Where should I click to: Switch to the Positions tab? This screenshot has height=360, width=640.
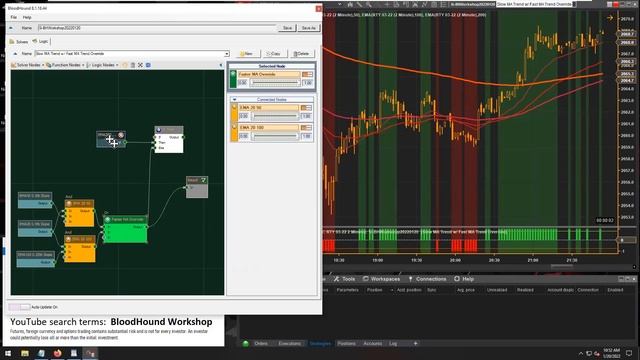tap(347, 344)
